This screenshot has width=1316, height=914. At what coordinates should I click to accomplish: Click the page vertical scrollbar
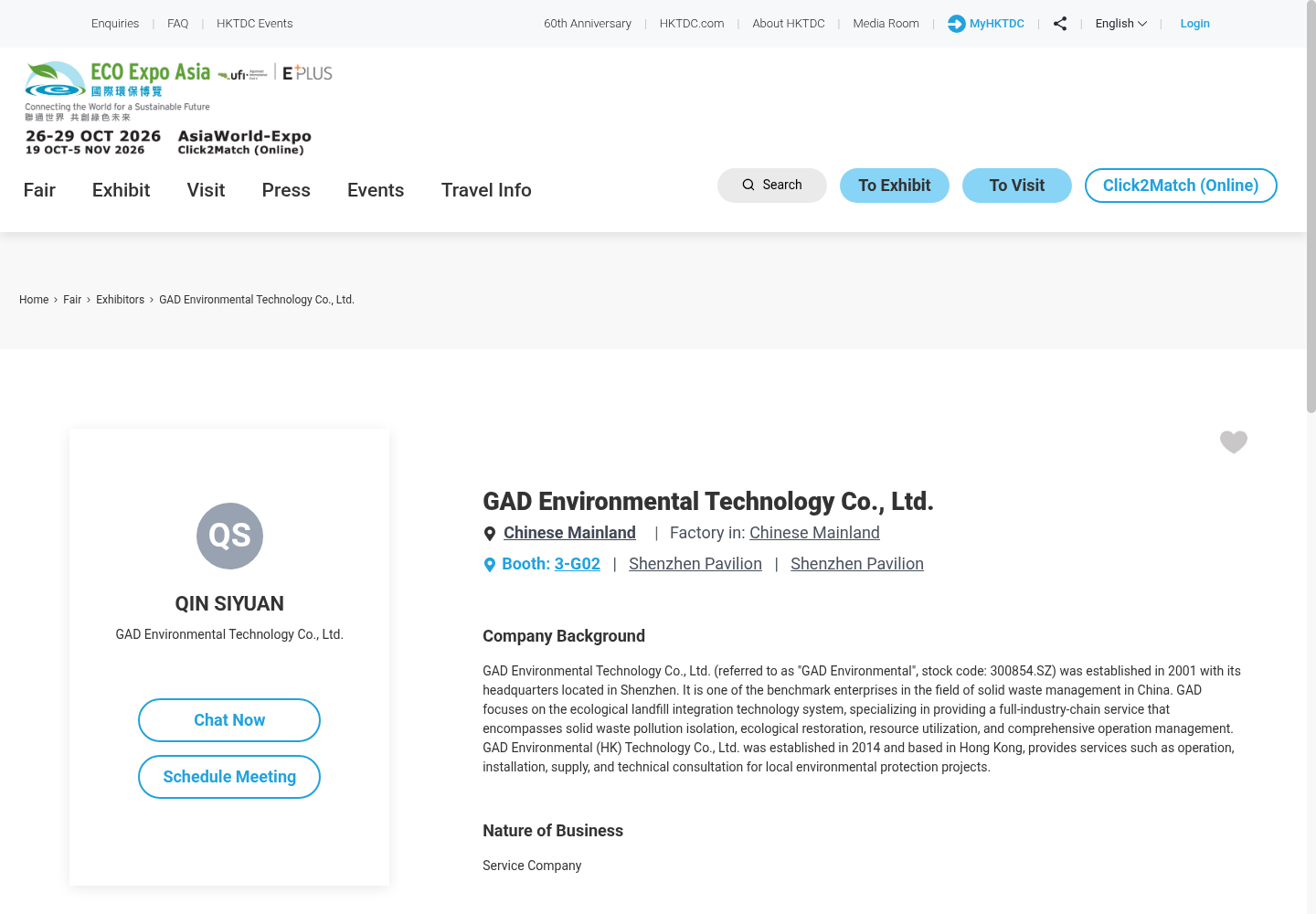1311,208
